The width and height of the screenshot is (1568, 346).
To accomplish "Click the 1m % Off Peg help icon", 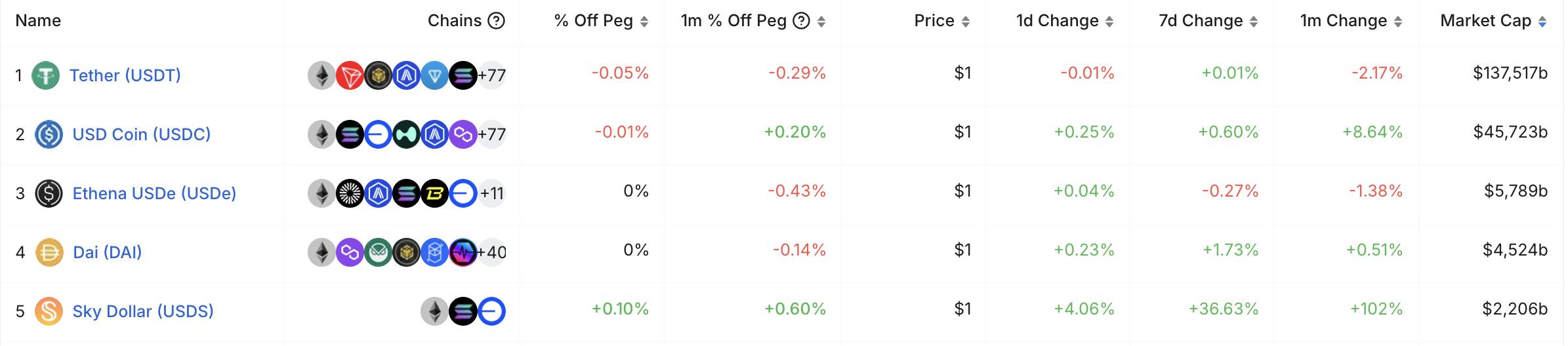I will pos(801,21).
